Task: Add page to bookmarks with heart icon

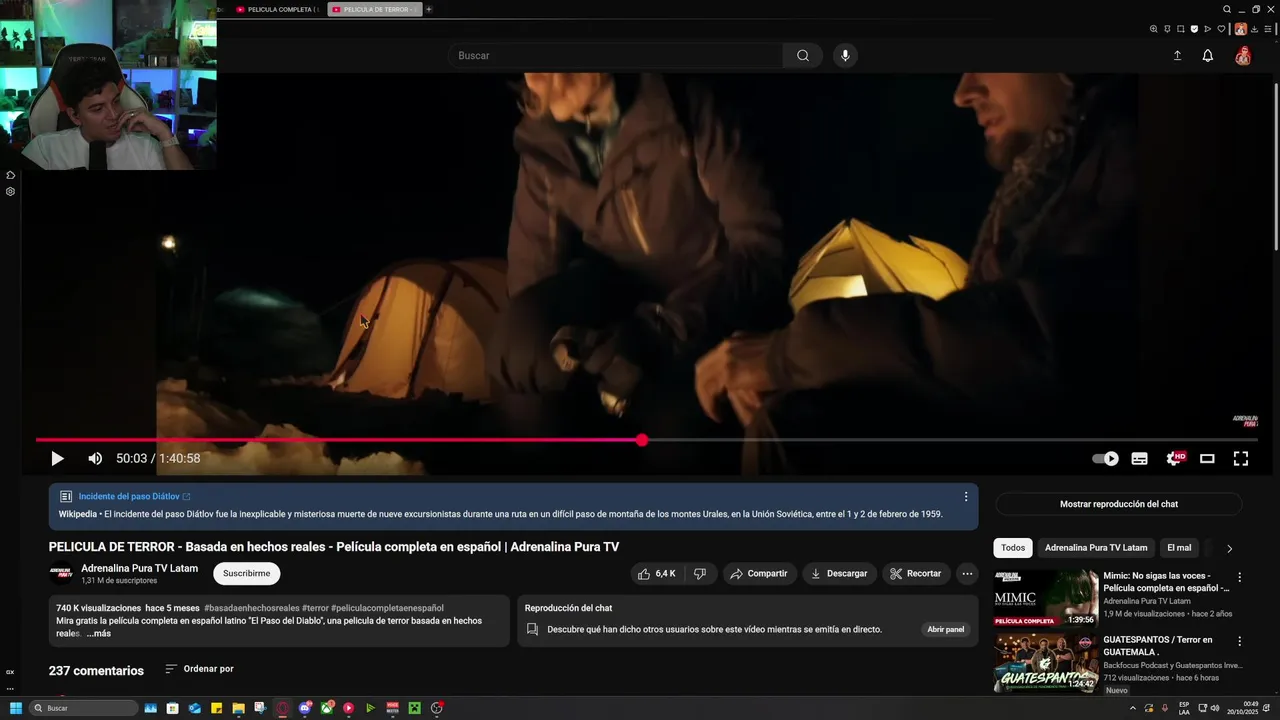Action: coord(1221,29)
